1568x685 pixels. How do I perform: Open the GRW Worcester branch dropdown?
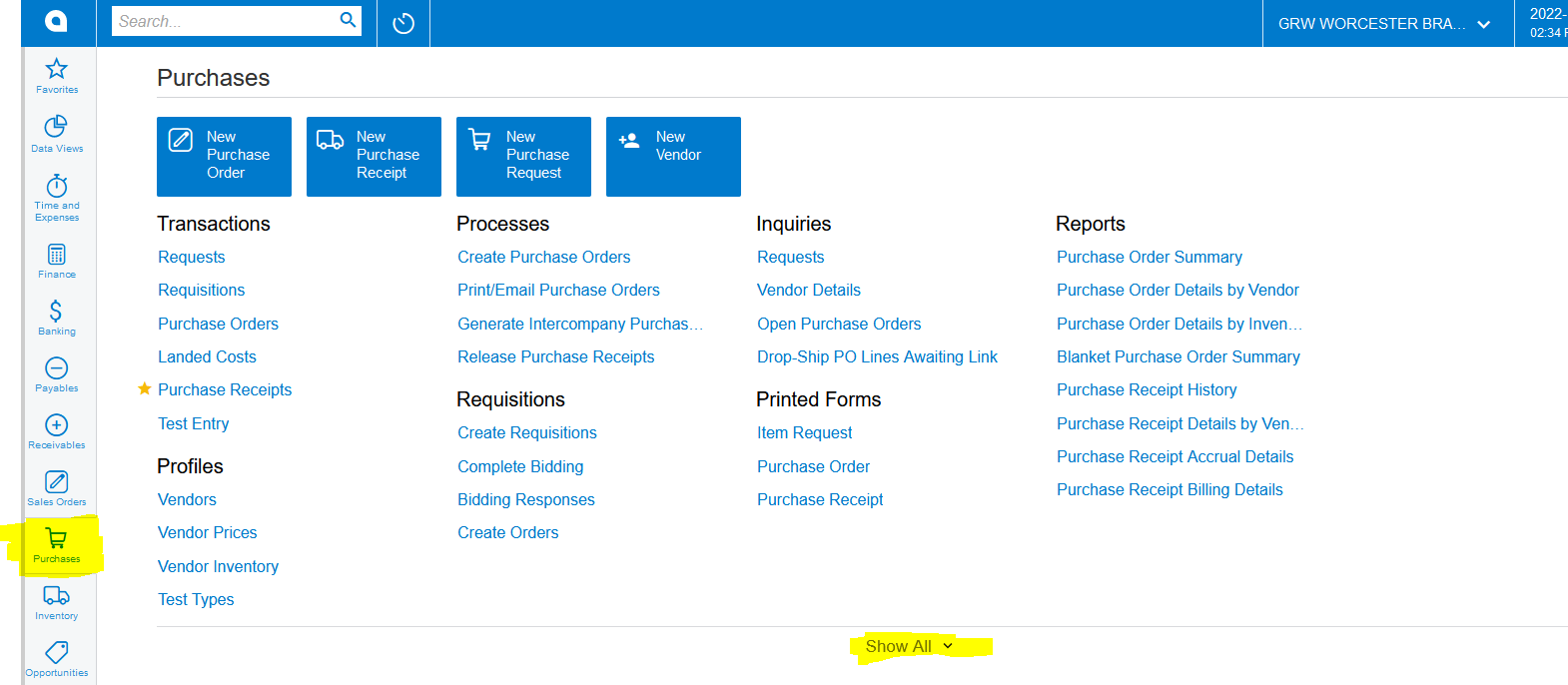[x=1383, y=24]
